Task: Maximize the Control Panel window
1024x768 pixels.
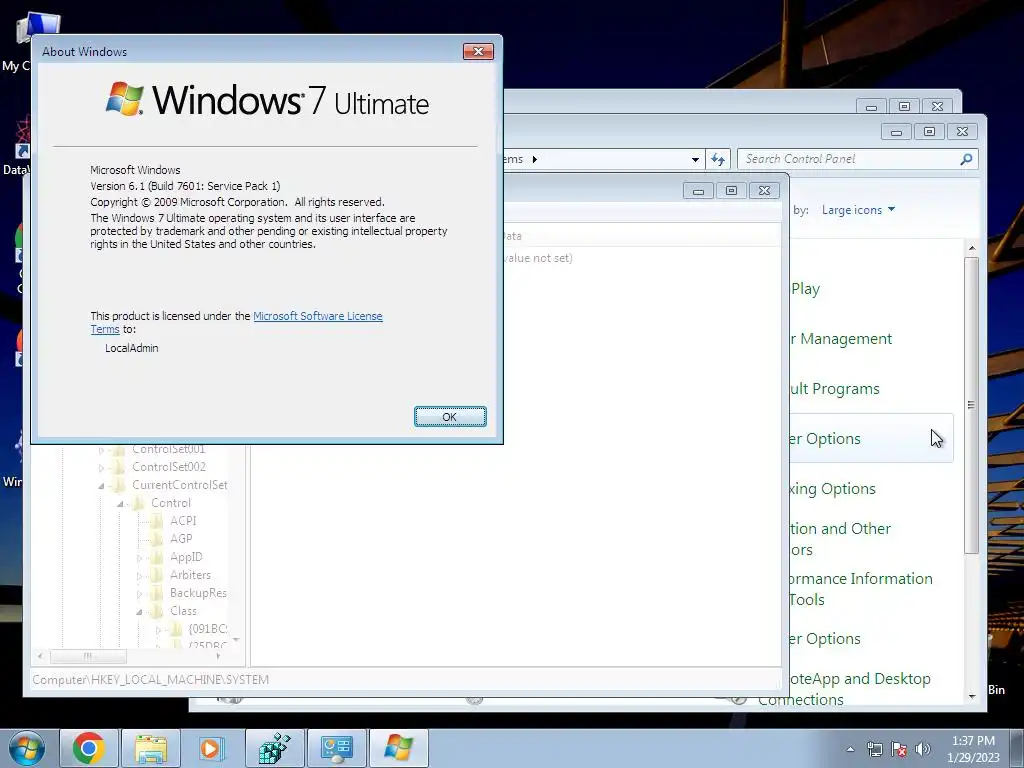Action: [929, 132]
